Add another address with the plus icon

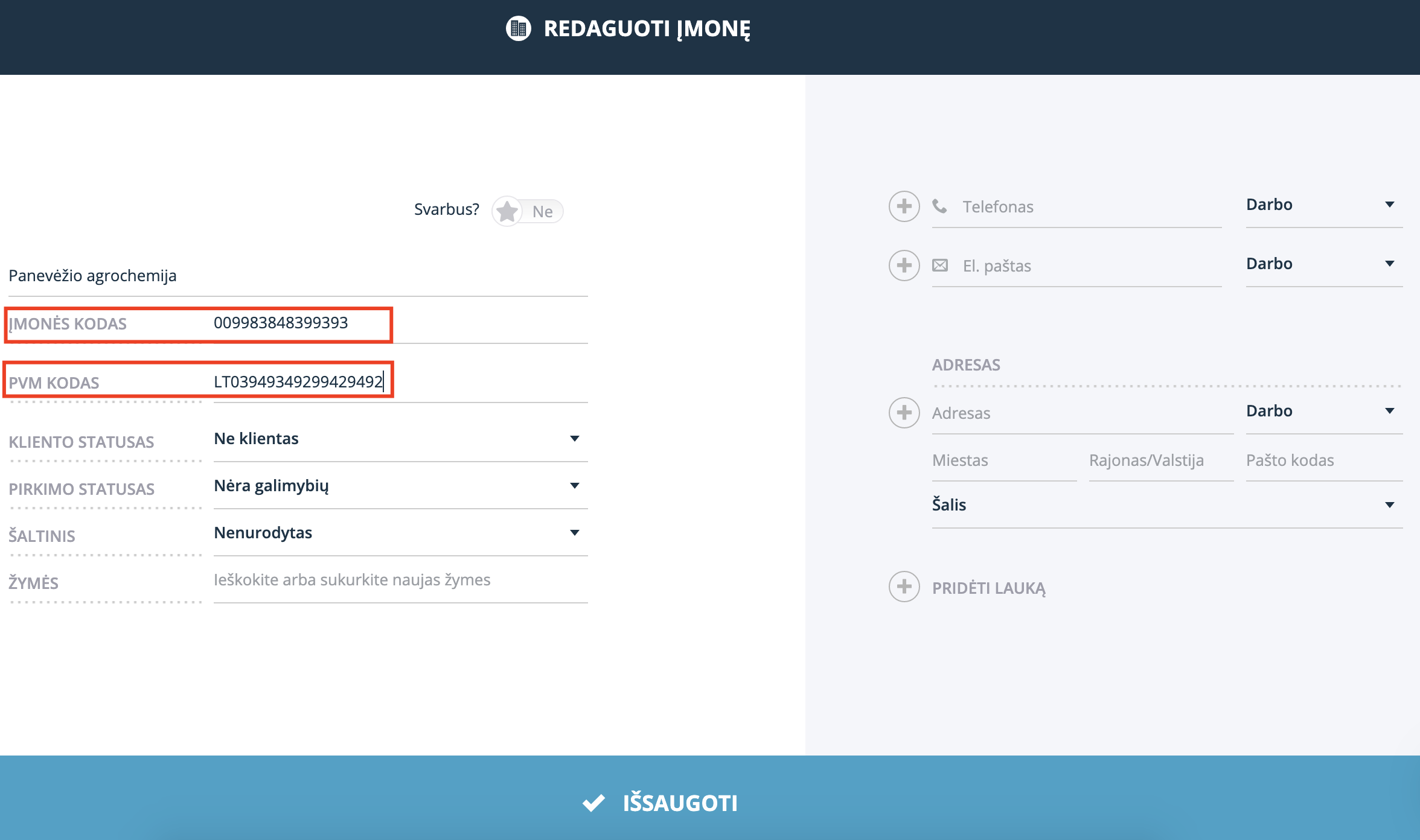[904, 413]
